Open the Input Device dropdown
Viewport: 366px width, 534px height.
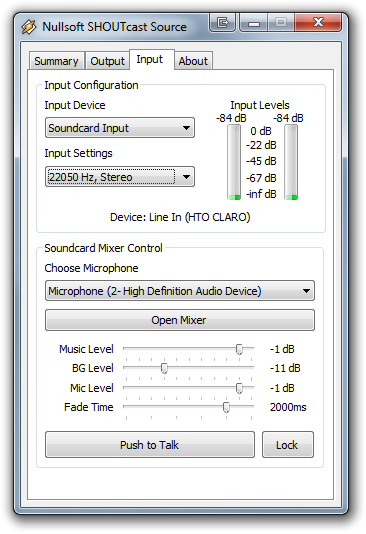tap(120, 128)
